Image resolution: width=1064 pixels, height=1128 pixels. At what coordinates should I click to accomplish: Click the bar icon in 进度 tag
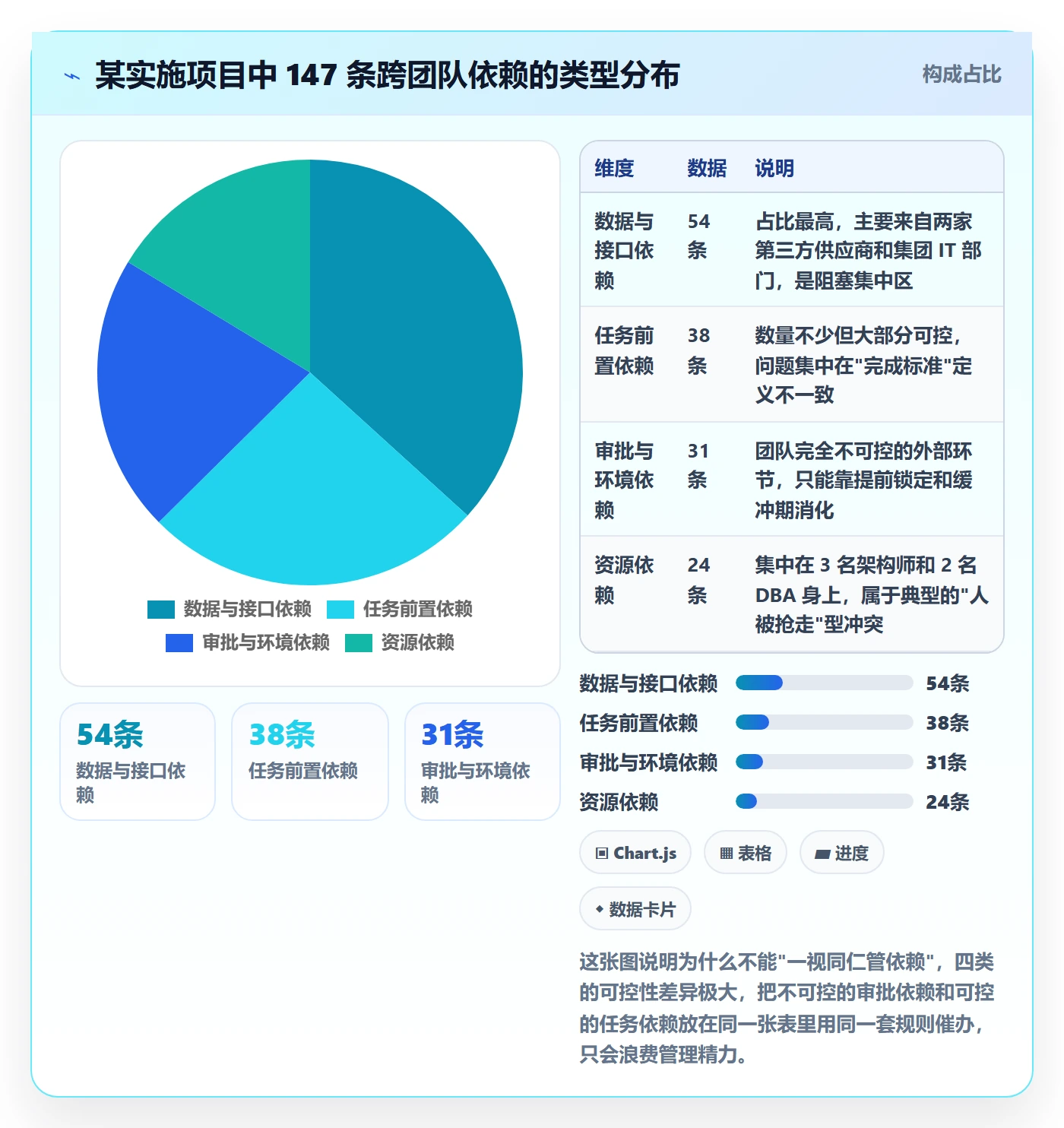(x=822, y=854)
